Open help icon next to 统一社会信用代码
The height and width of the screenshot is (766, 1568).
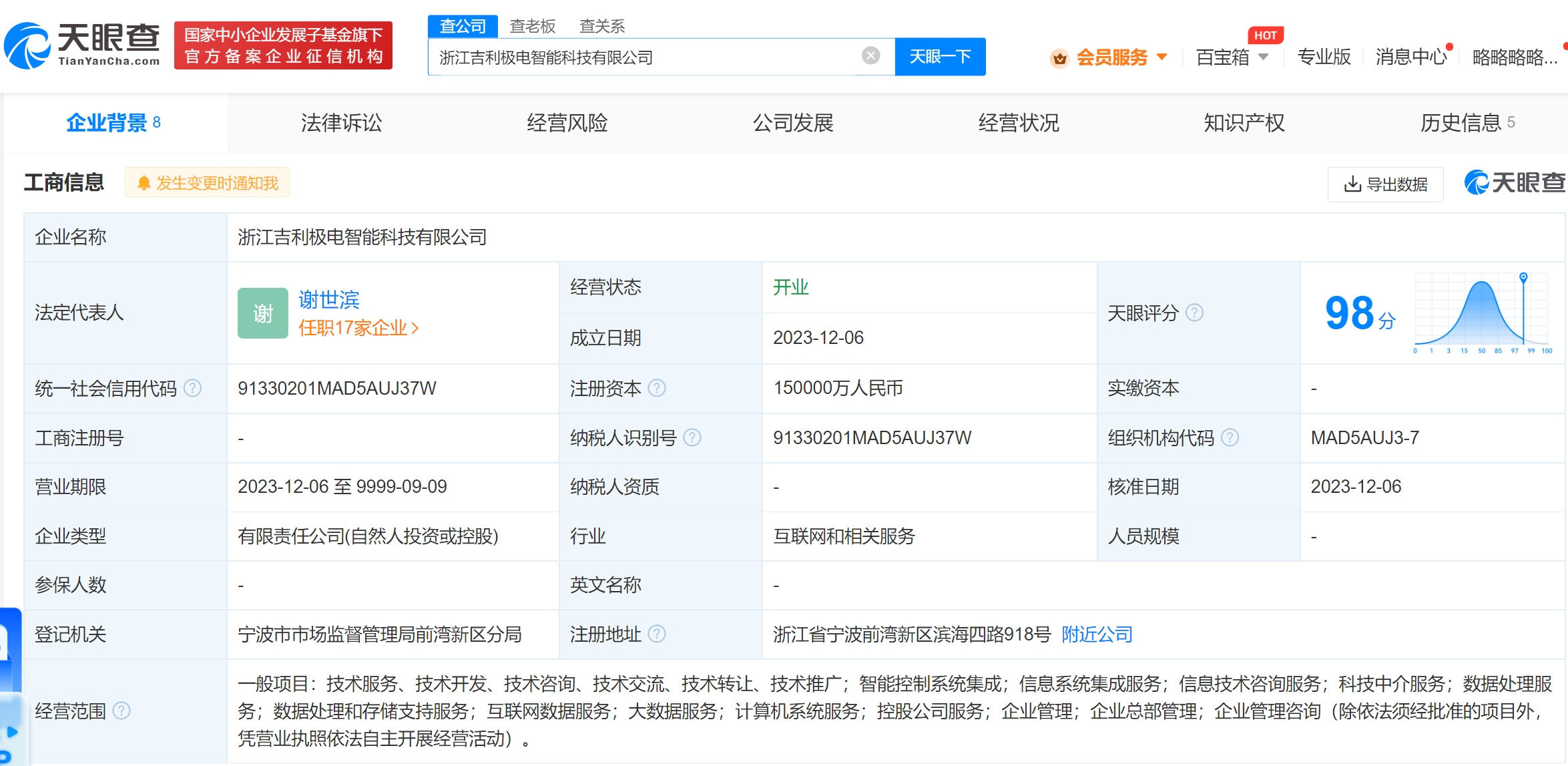[192, 388]
